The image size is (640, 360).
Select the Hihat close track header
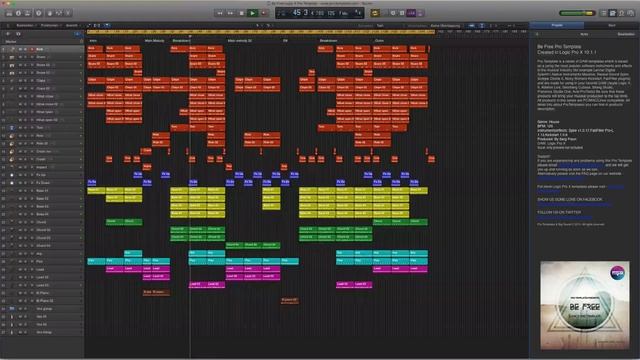point(42,96)
